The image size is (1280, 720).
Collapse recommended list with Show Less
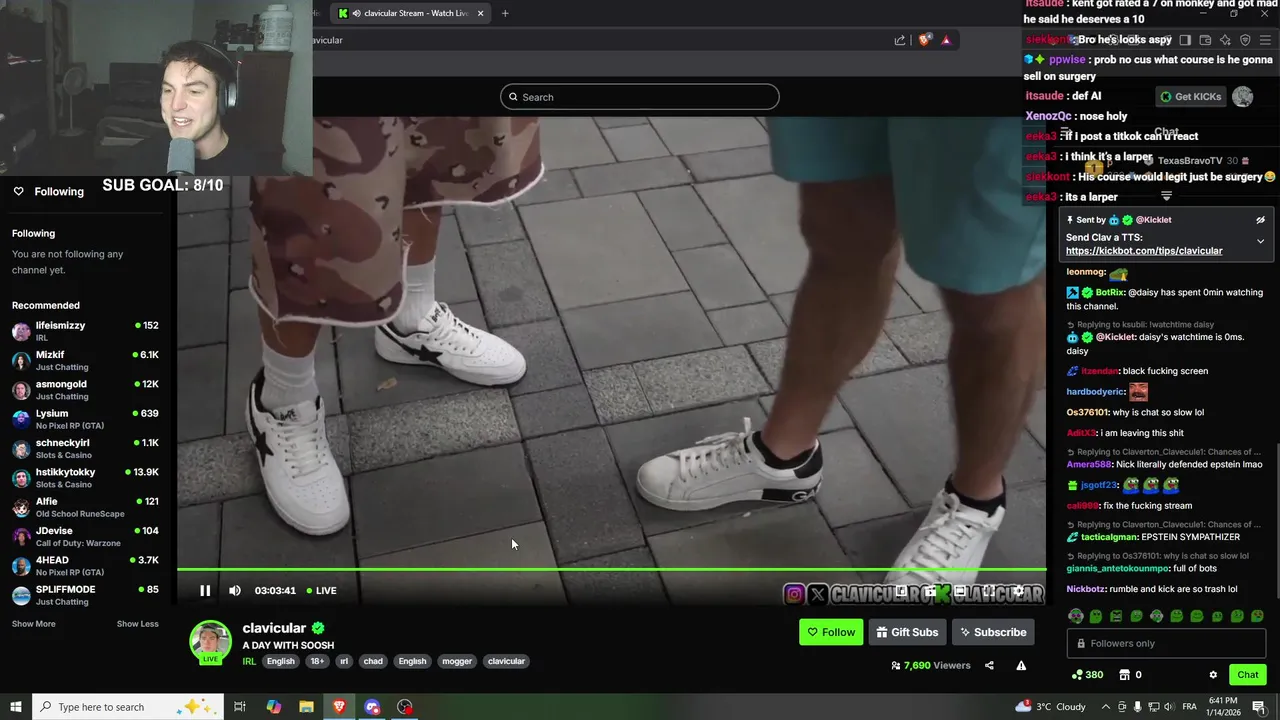tap(137, 624)
